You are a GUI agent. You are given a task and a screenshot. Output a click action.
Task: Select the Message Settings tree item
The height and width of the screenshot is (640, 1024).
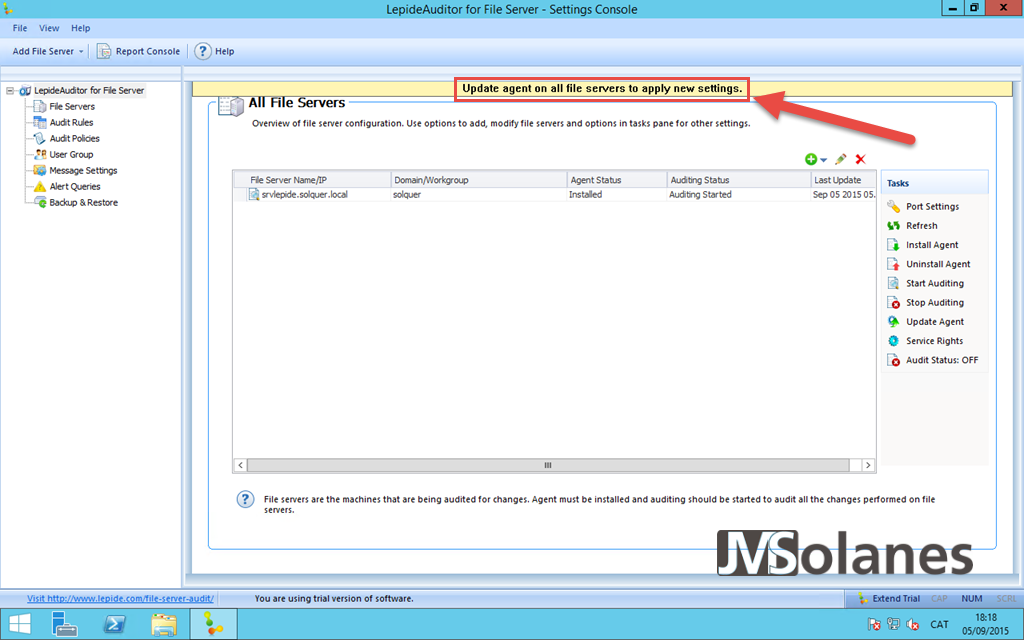(x=83, y=170)
